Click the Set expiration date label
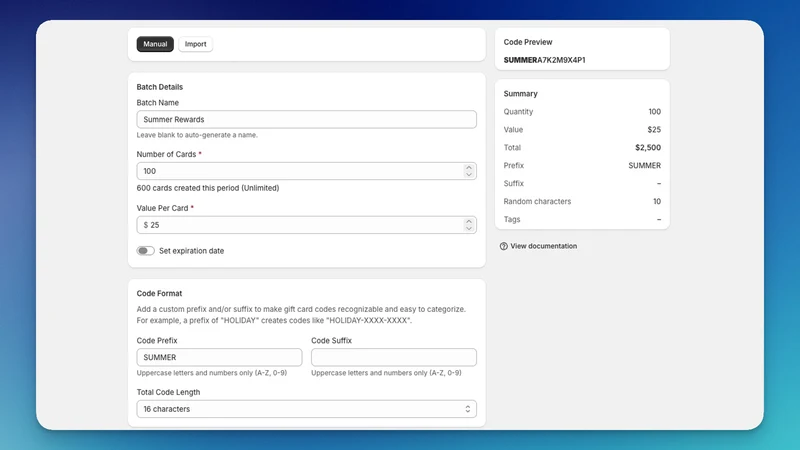 coord(191,251)
